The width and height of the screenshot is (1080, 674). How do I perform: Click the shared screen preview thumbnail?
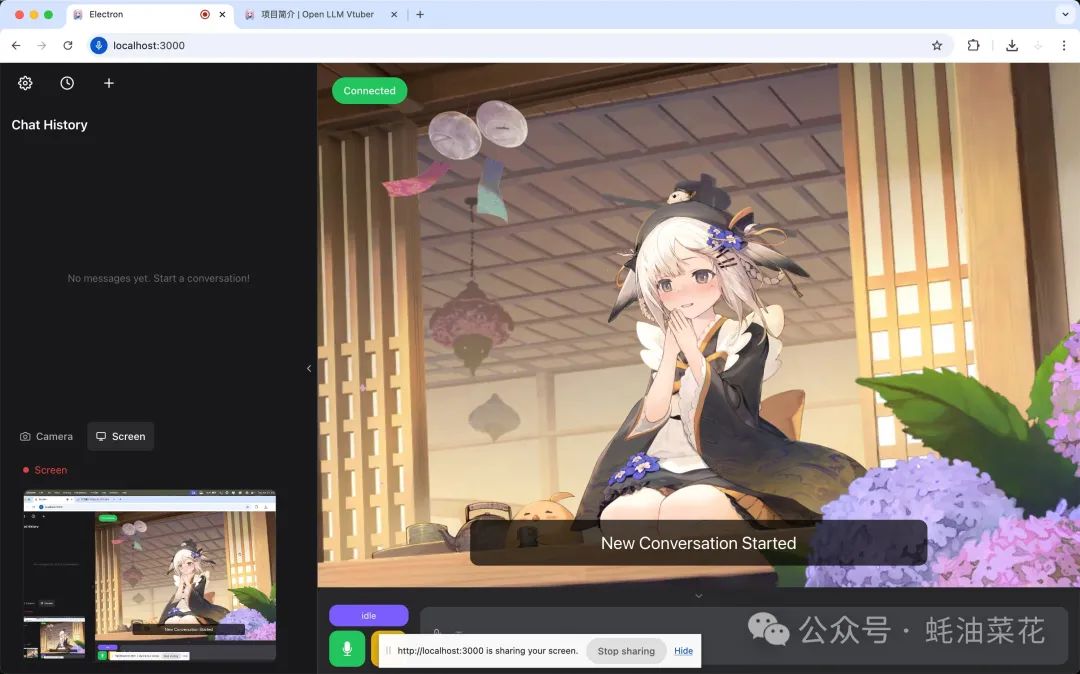point(149,576)
